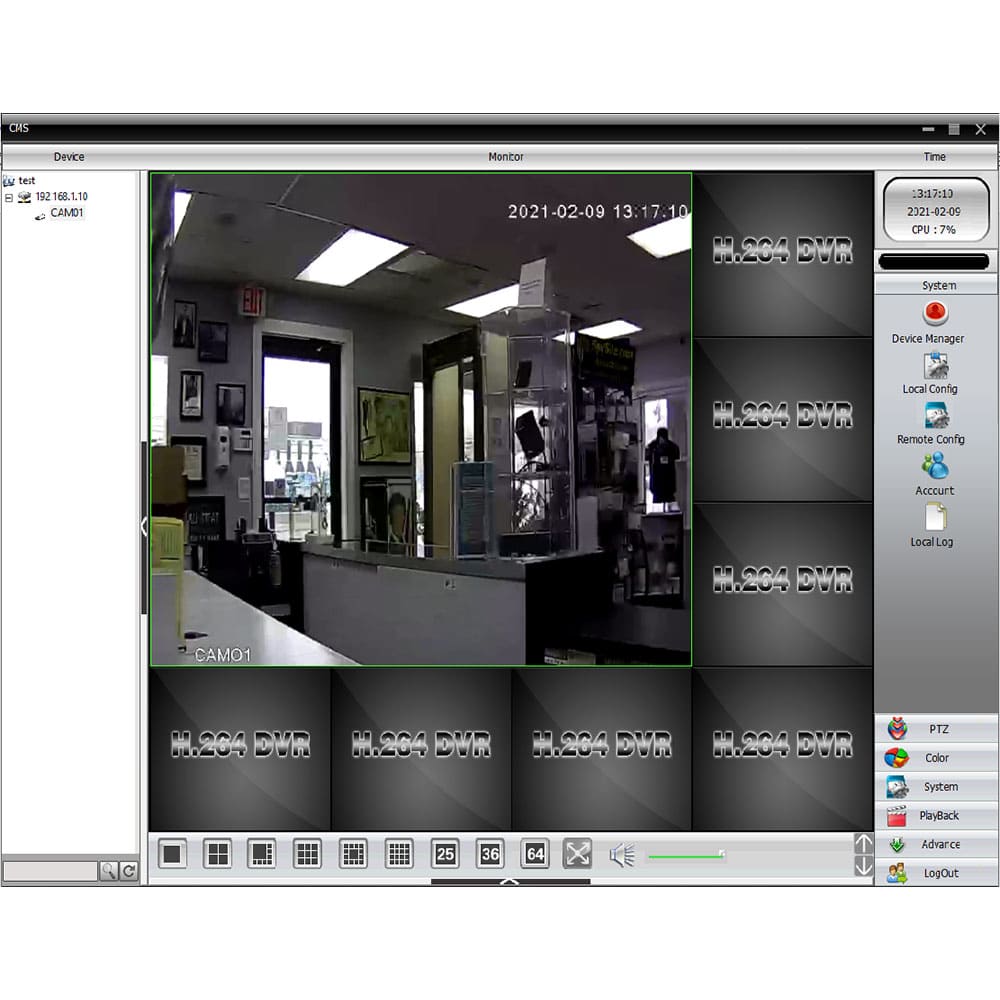The width and height of the screenshot is (1000, 1000).
Task: Collapse the left device tree panel
Action: [143, 528]
